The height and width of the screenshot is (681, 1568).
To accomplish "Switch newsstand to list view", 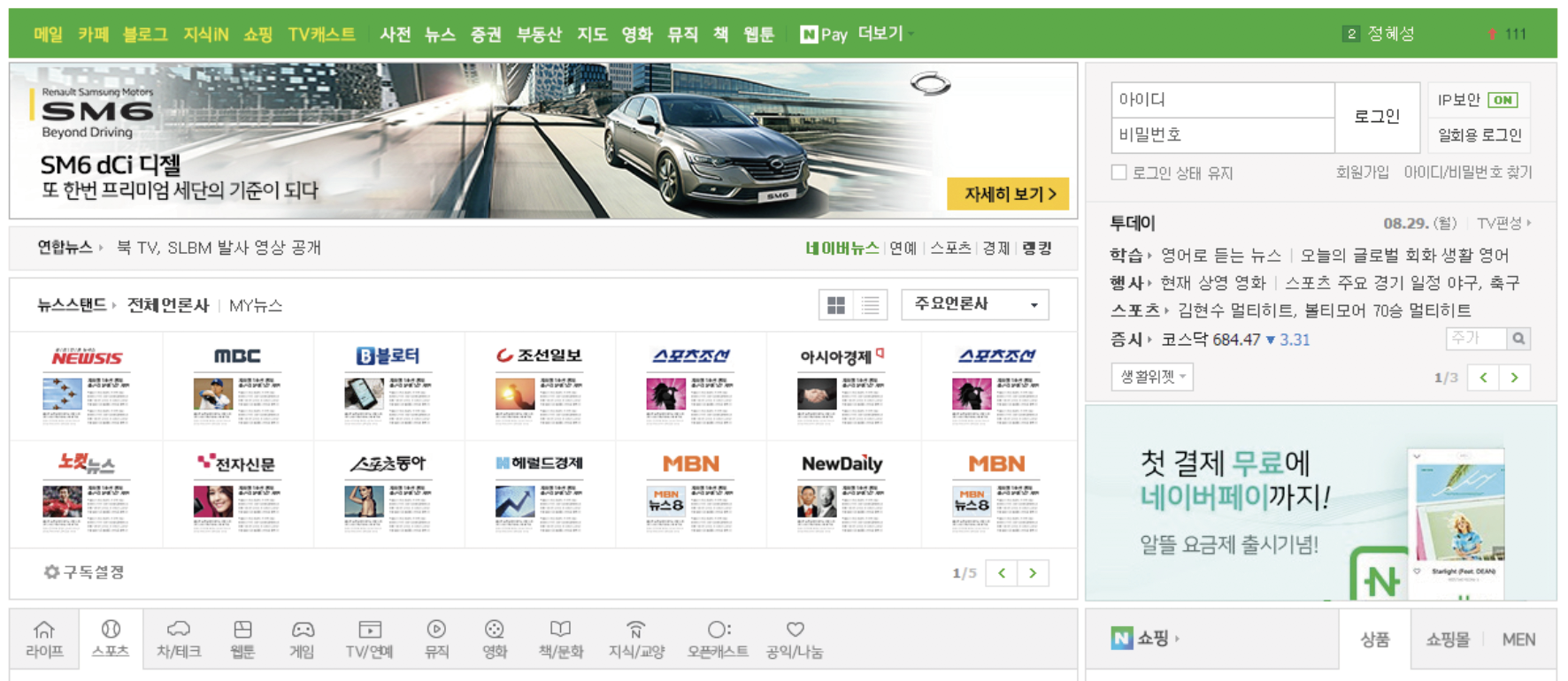I will (x=871, y=305).
